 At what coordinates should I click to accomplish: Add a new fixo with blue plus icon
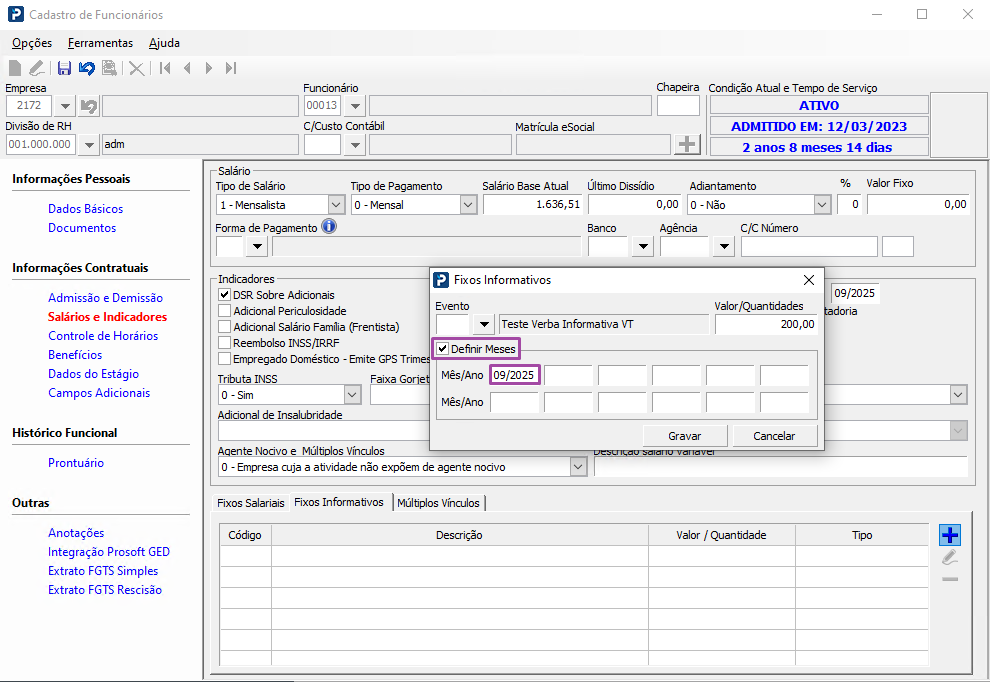(x=950, y=535)
